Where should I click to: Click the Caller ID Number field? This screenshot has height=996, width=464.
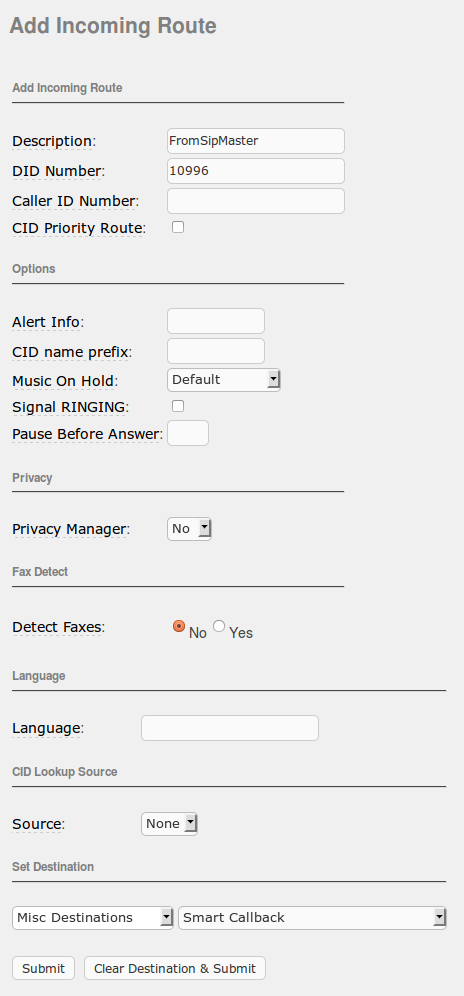point(256,201)
